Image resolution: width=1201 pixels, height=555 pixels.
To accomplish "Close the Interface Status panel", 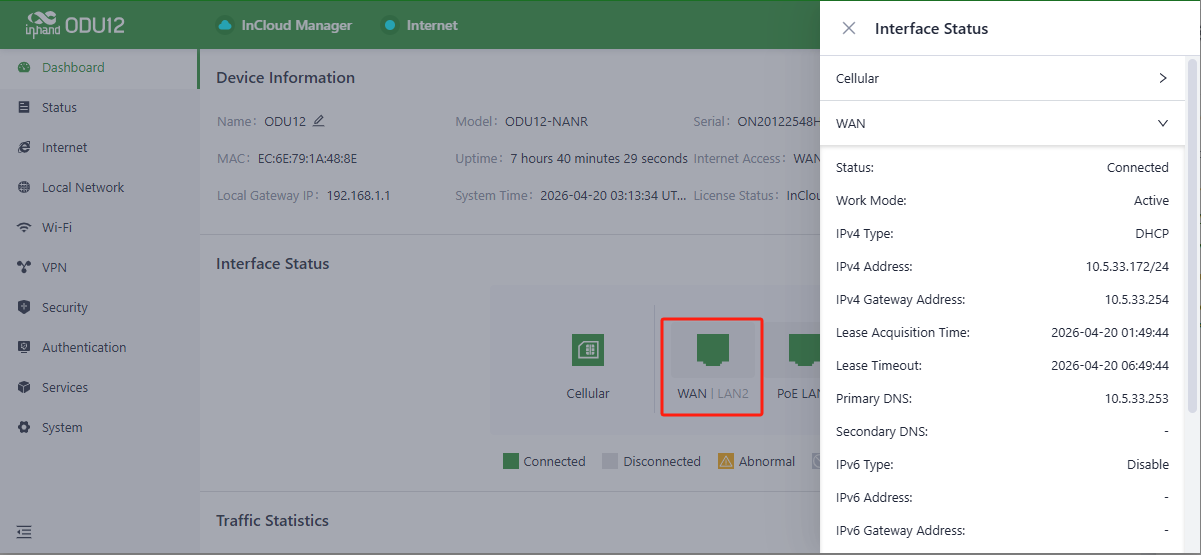I will tap(849, 28).
